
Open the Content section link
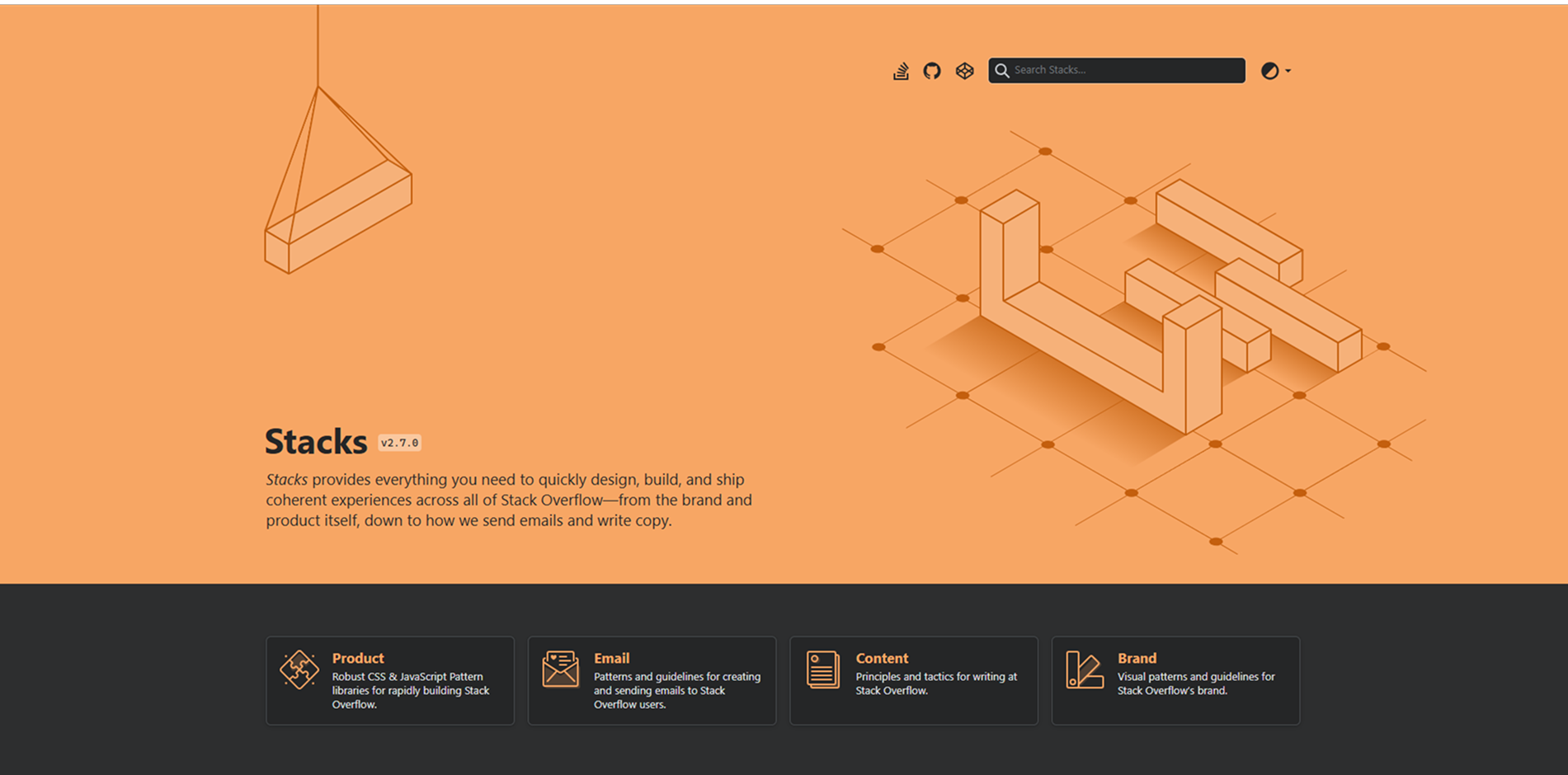click(882, 658)
